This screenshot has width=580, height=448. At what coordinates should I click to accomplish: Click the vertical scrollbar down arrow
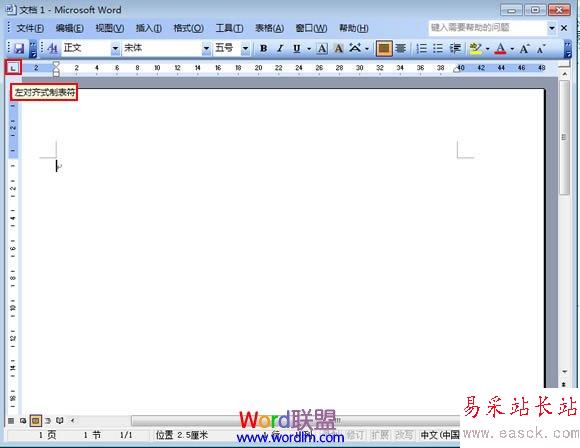point(564,372)
